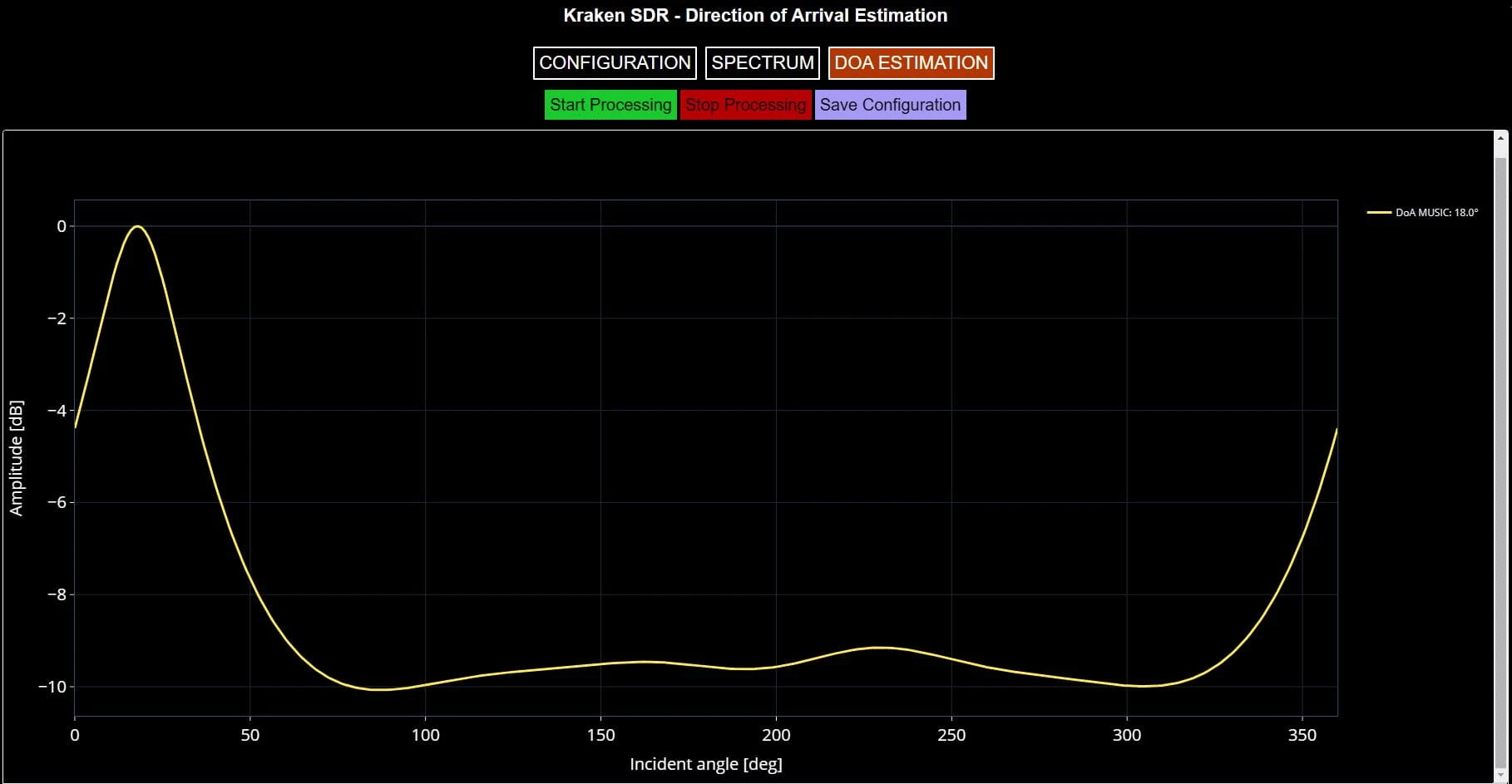Click the scrollbar down arrow
The height and width of the screenshot is (784, 1512).
click(x=1500, y=776)
